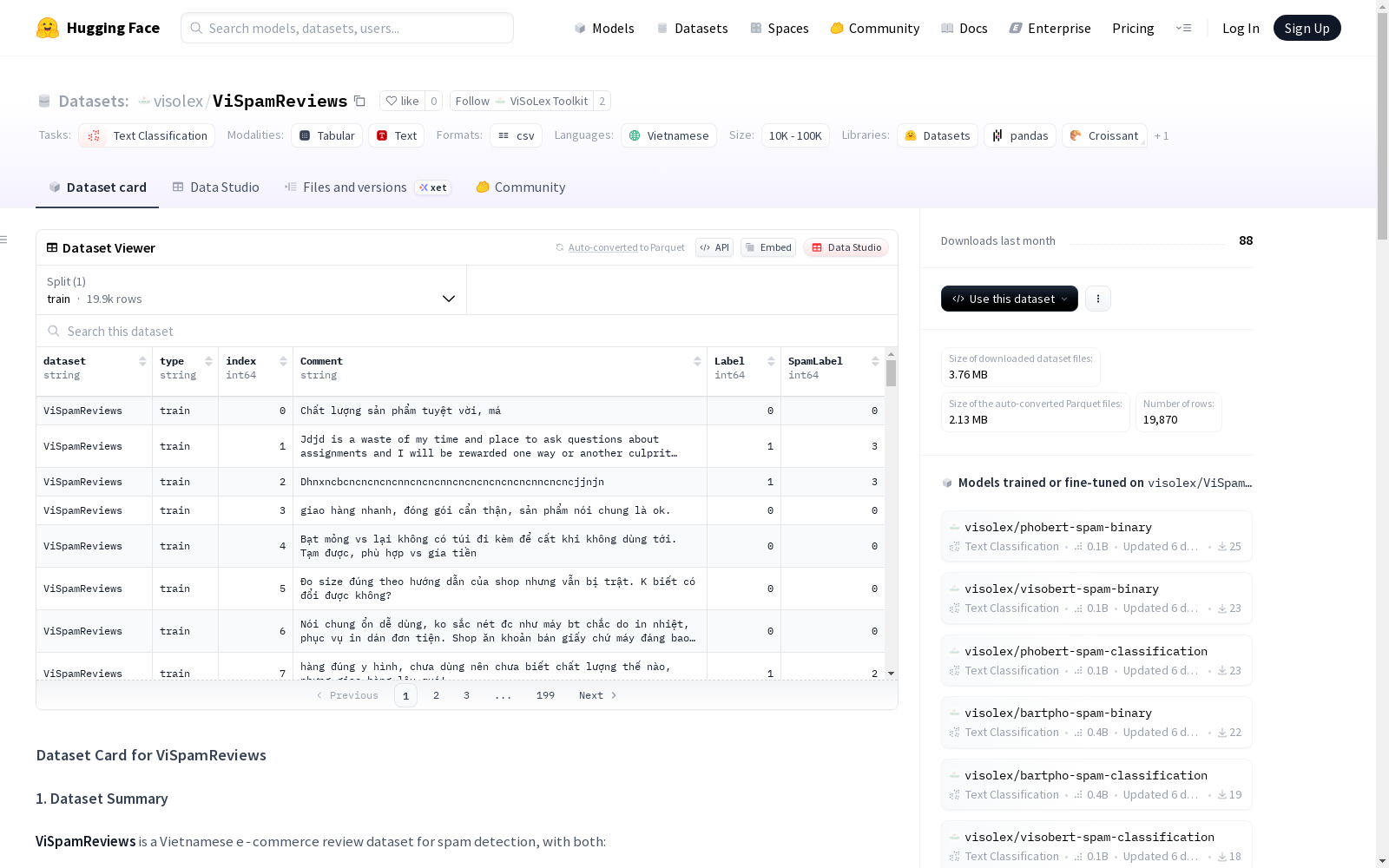Image resolution: width=1389 pixels, height=868 pixels.
Task: Toggle the table of contents sidebar icon
Action: pos(4,240)
